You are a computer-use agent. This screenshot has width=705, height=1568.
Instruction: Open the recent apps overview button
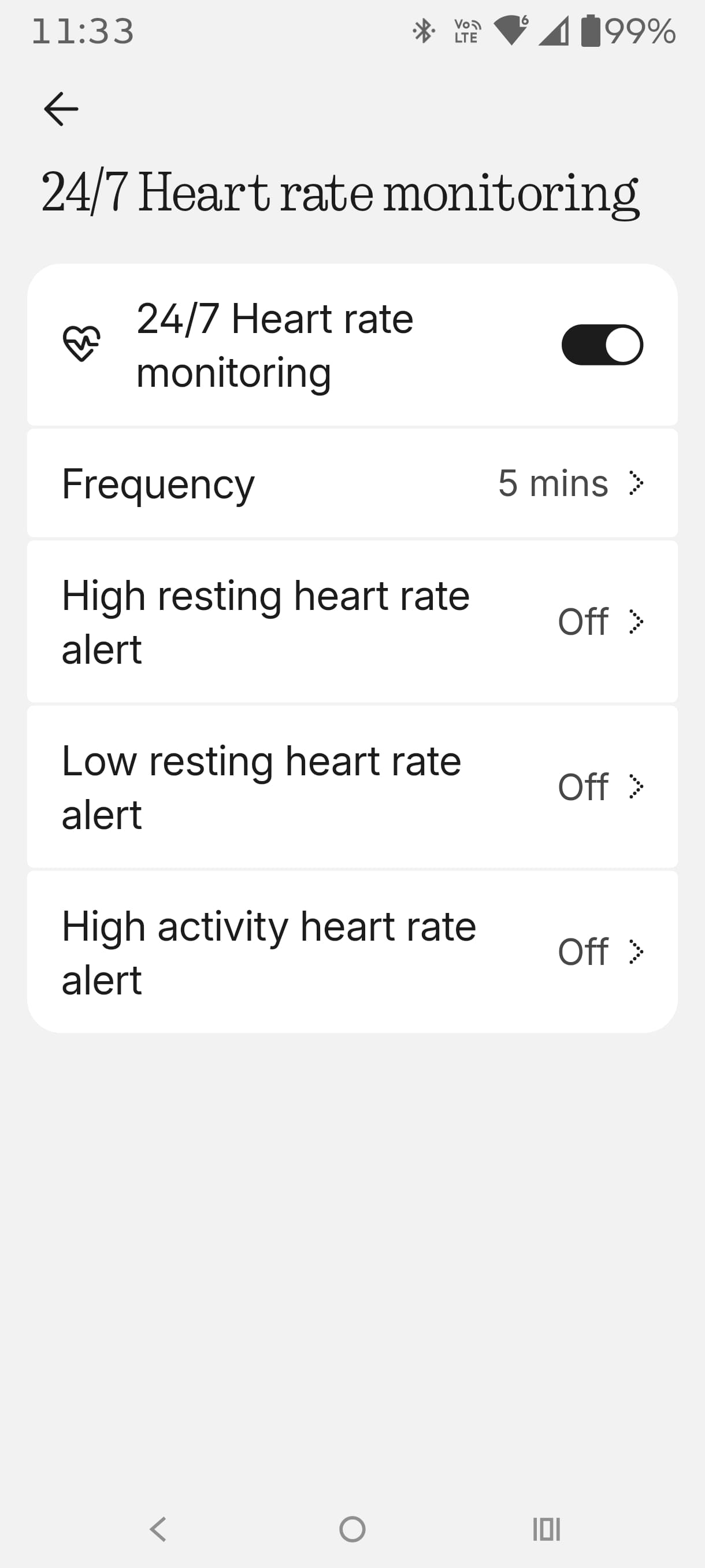[x=546, y=1529]
